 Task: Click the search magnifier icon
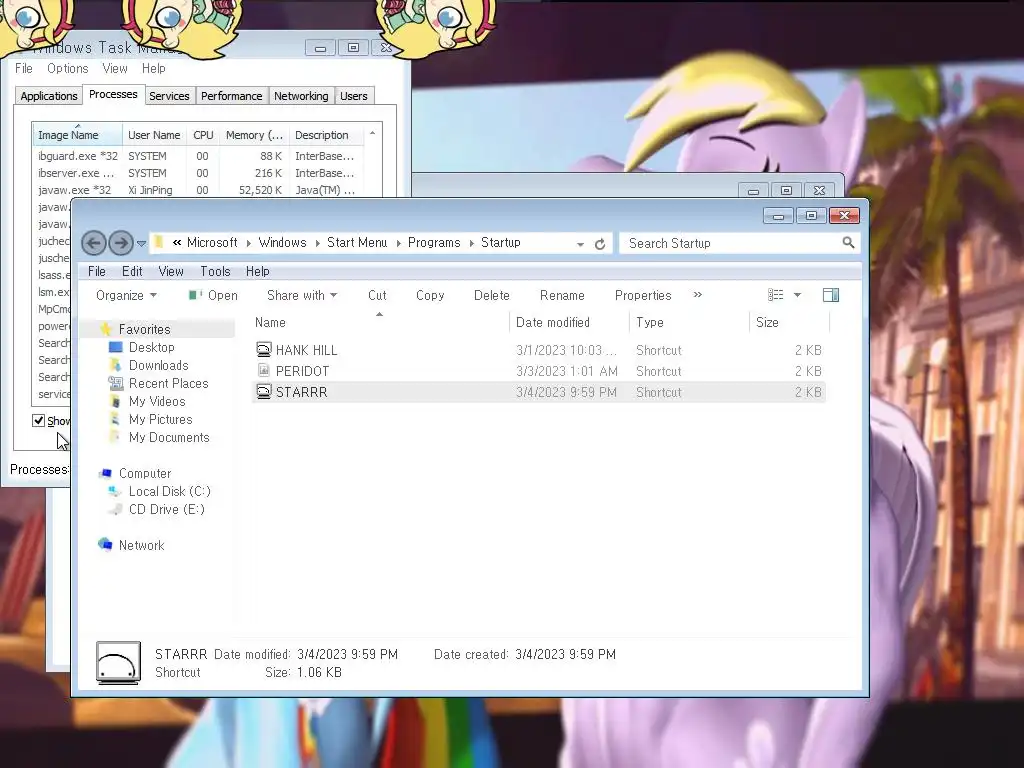pyautogui.click(x=848, y=243)
